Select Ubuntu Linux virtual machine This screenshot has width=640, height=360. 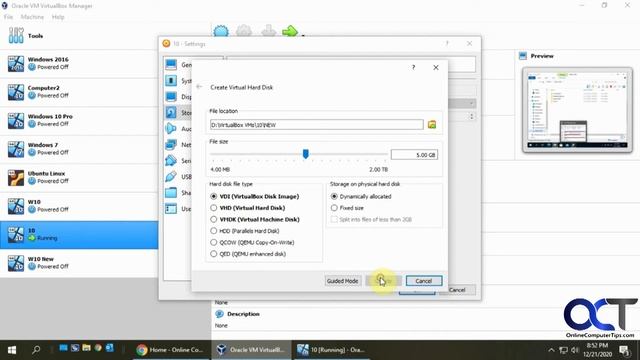(79, 178)
